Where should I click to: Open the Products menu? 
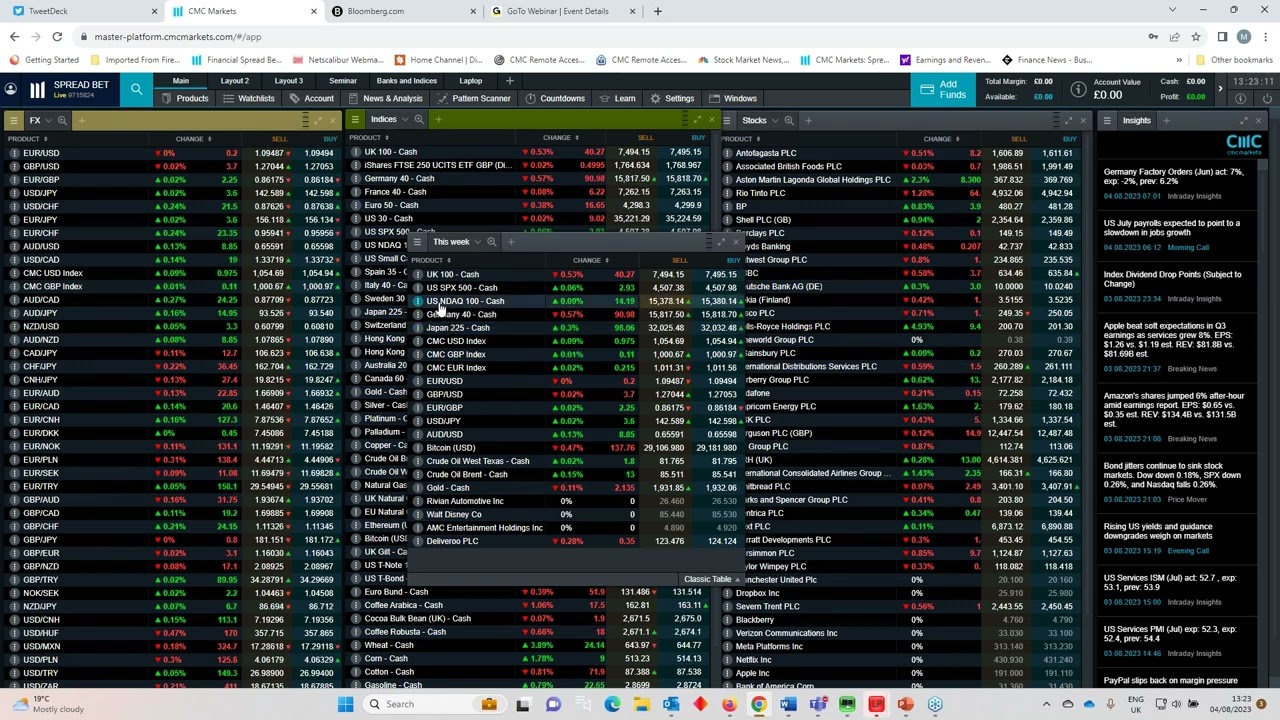[x=185, y=98]
